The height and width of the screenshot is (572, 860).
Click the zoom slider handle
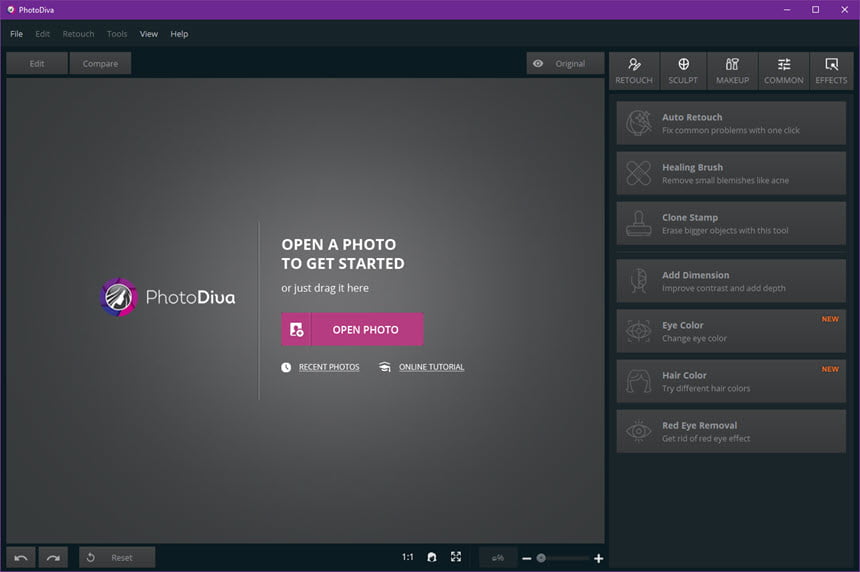point(541,558)
